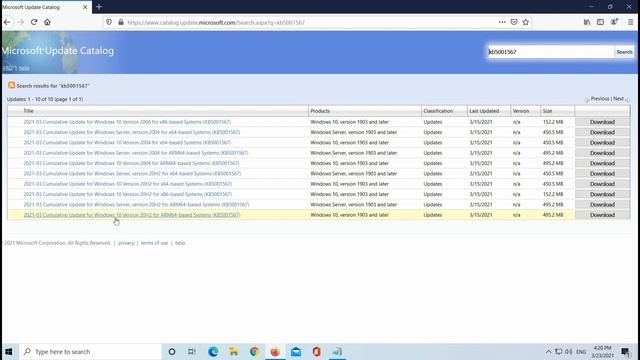
Task: Open Windows 10 Version 20H2 x86-based update link
Action: 127,194
